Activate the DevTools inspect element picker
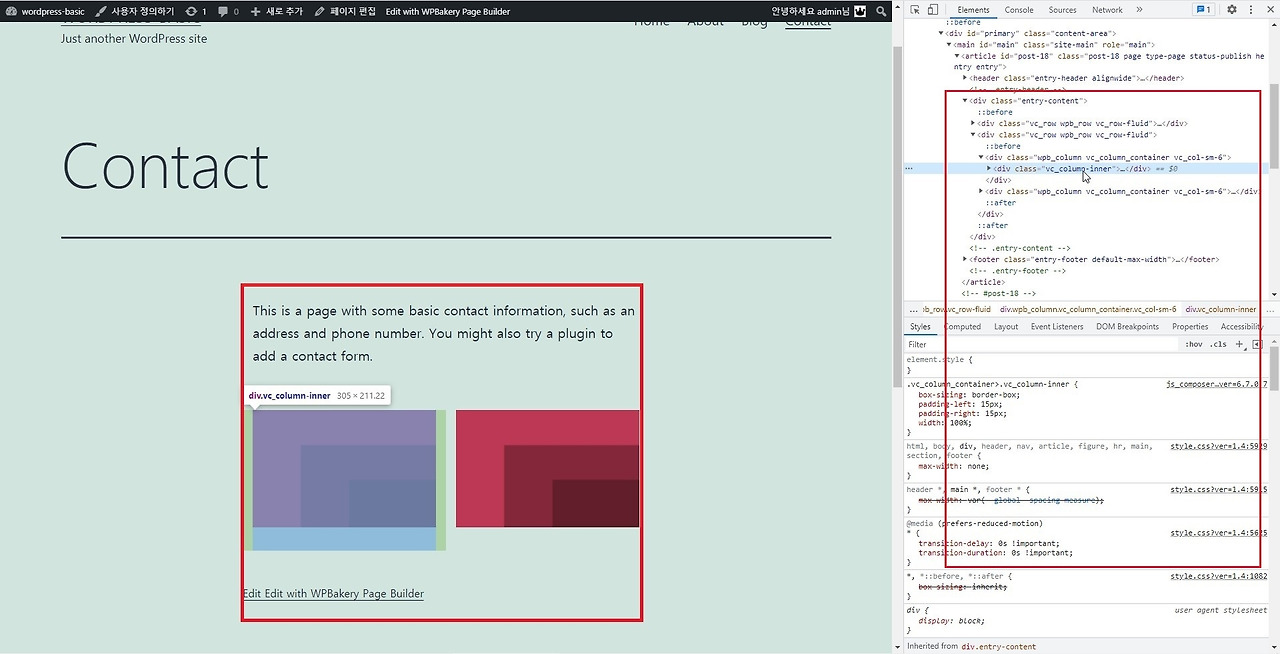The image size is (1280, 654). (x=915, y=10)
